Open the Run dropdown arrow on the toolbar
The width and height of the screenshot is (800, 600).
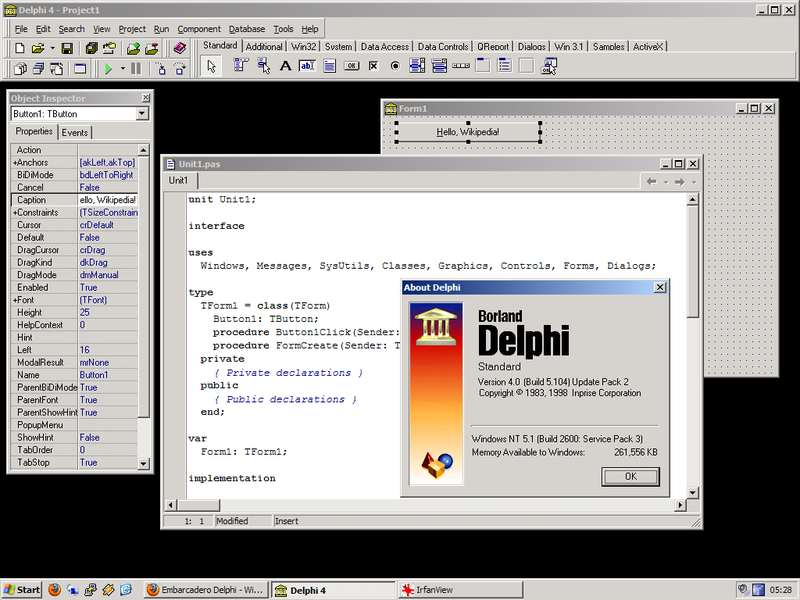coord(123,67)
